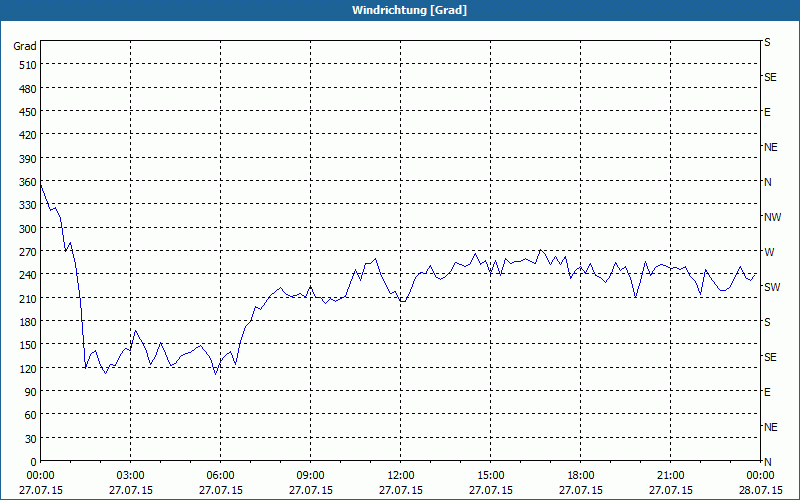Viewport: 800px width, 500px height.
Task: Select the 240 y-axis value
Action: coord(28,275)
